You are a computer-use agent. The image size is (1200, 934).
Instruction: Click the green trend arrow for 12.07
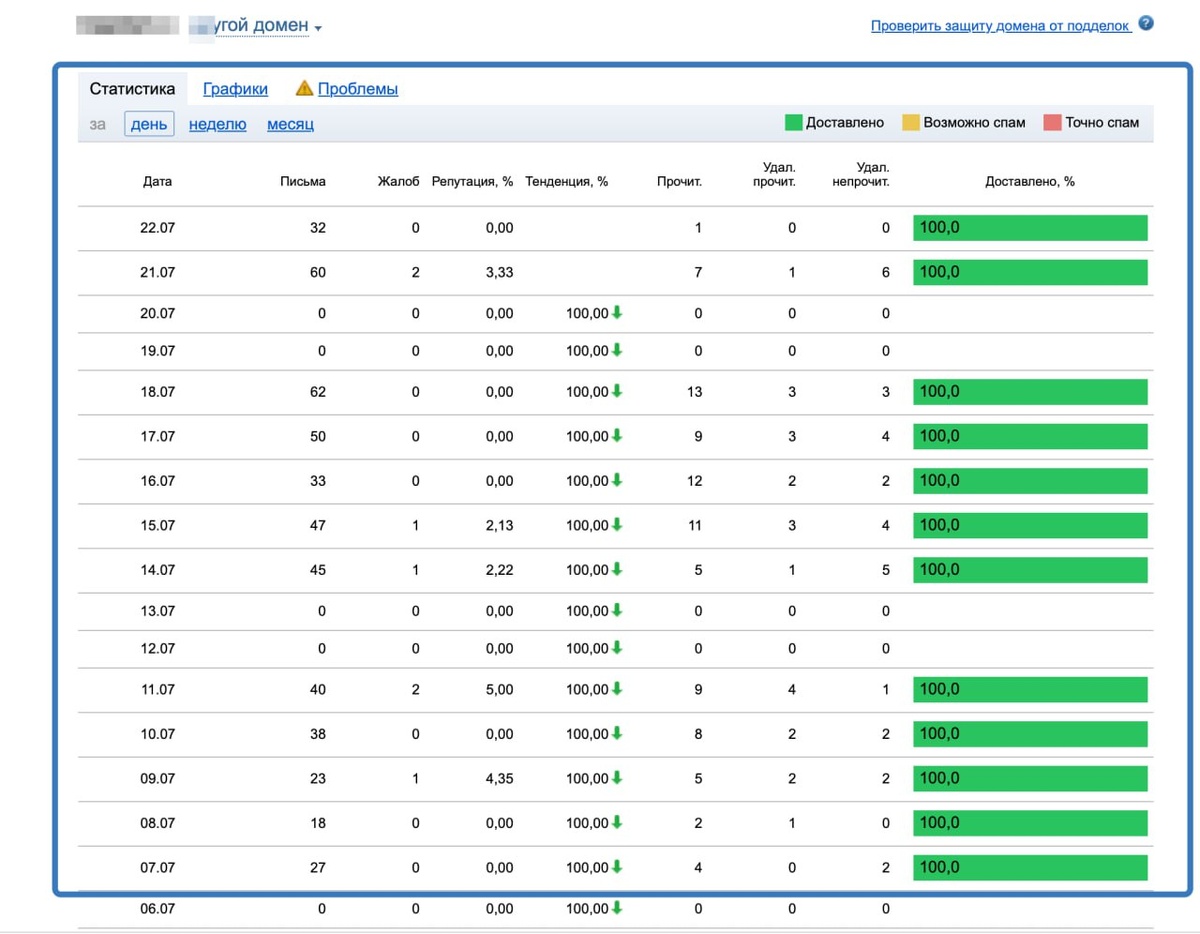coord(617,647)
